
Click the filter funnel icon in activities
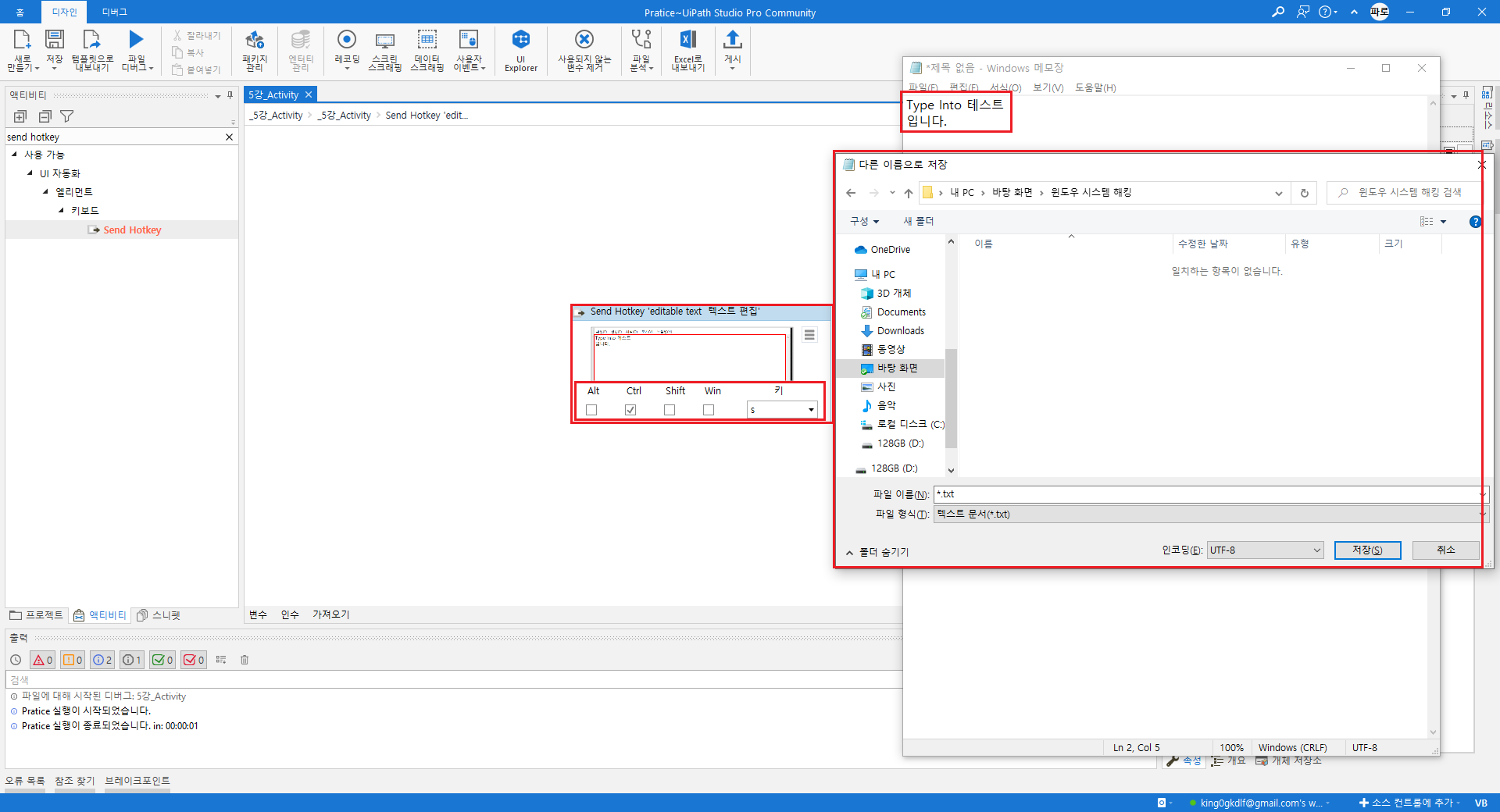tap(67, 116)
